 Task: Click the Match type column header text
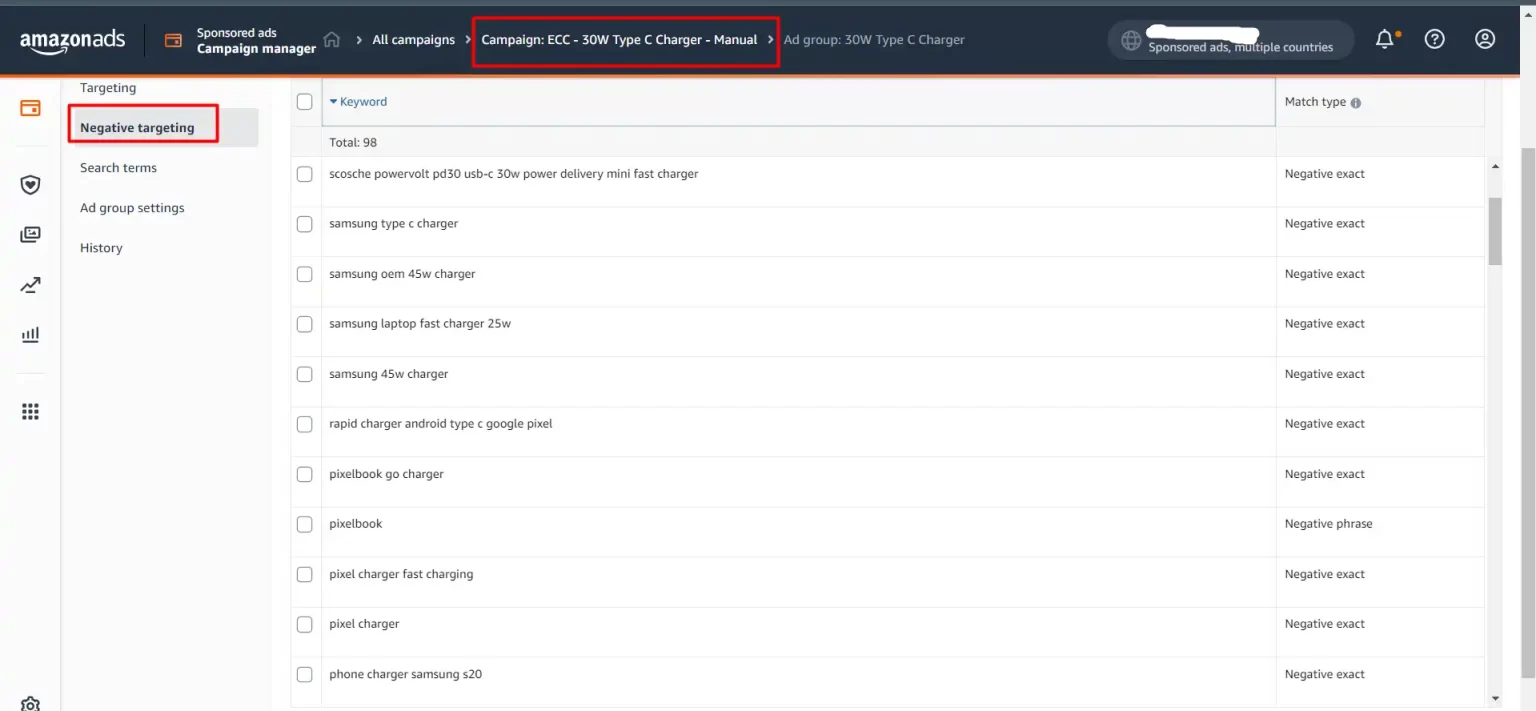tap(1315, 102)
